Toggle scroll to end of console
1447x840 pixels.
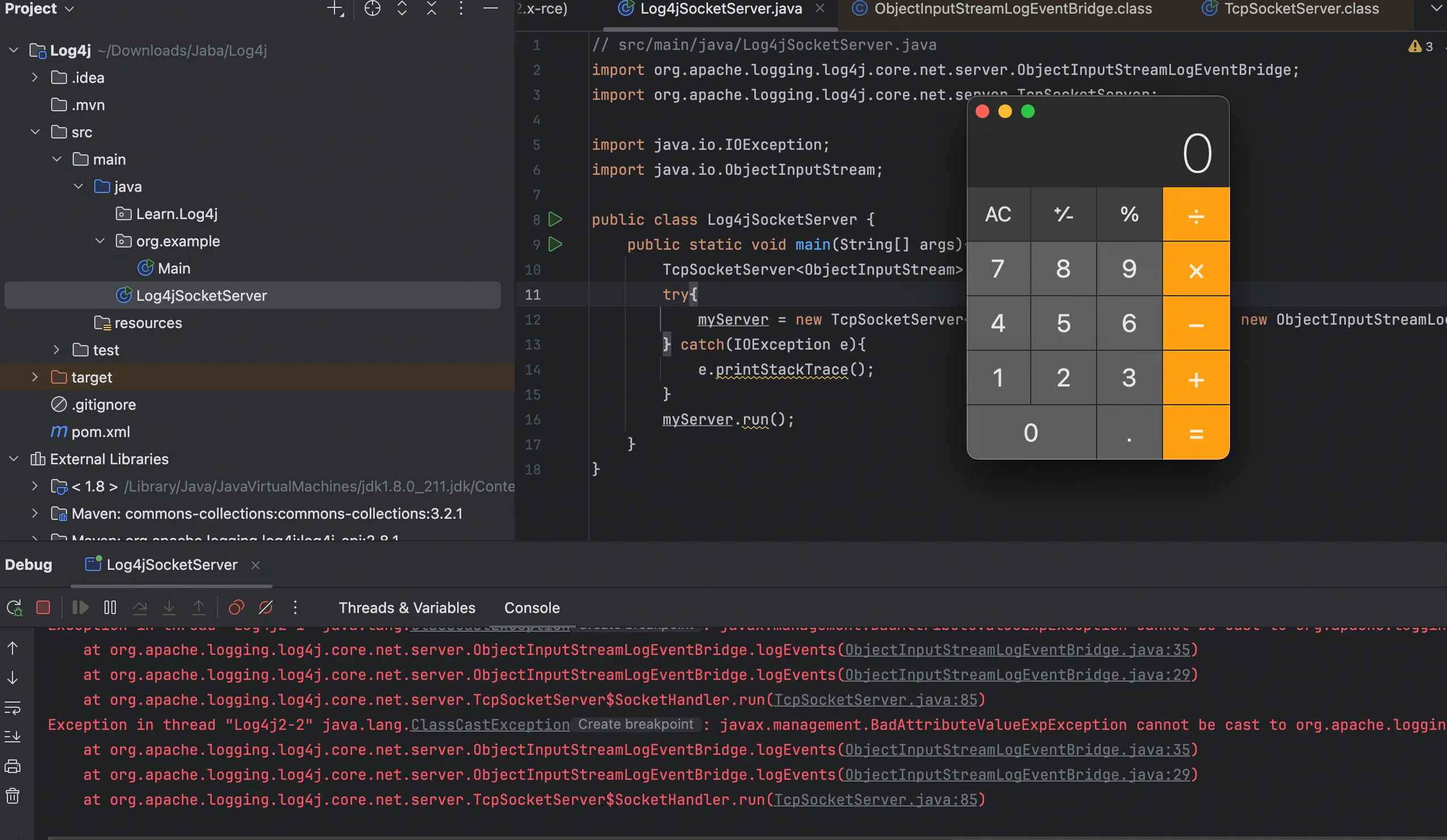coord(12,736)
